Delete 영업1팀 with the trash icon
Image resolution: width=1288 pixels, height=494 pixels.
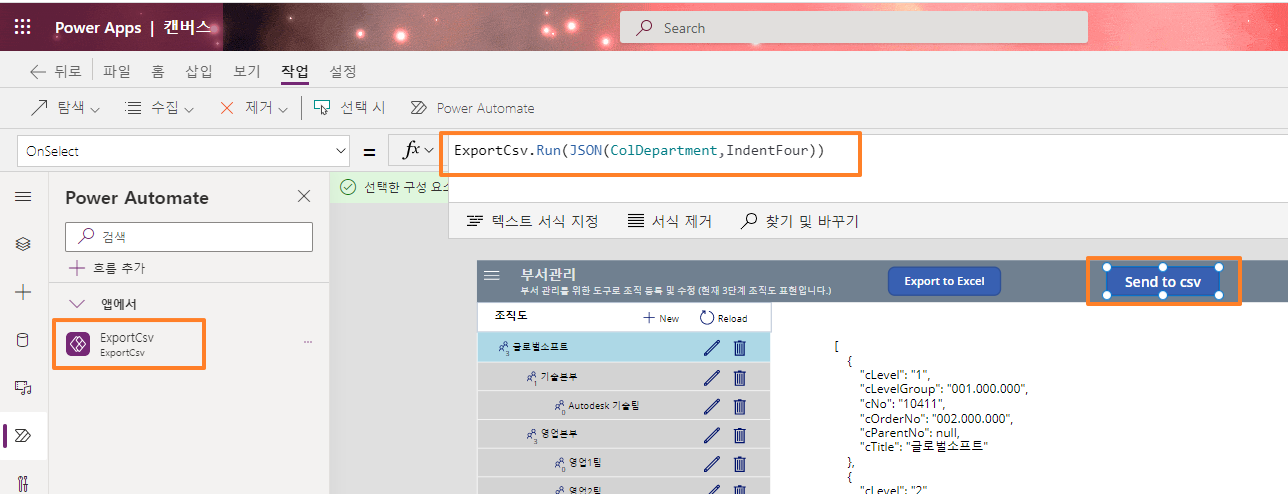pyautogui.click(x=740, y=464)
